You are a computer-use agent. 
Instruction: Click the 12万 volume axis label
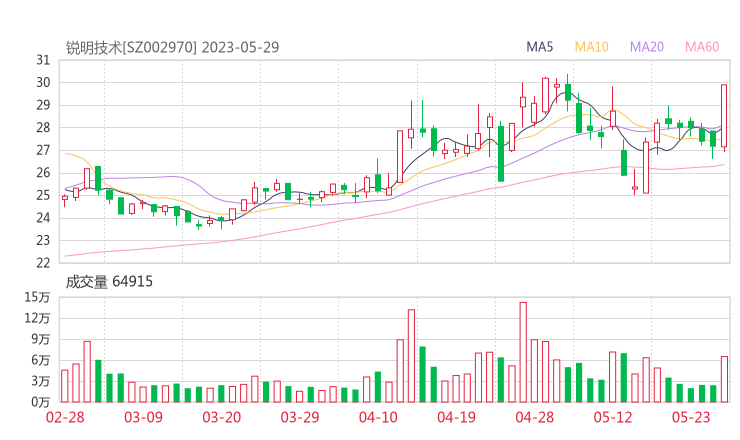pyautogui.click(x=37, y=318)
